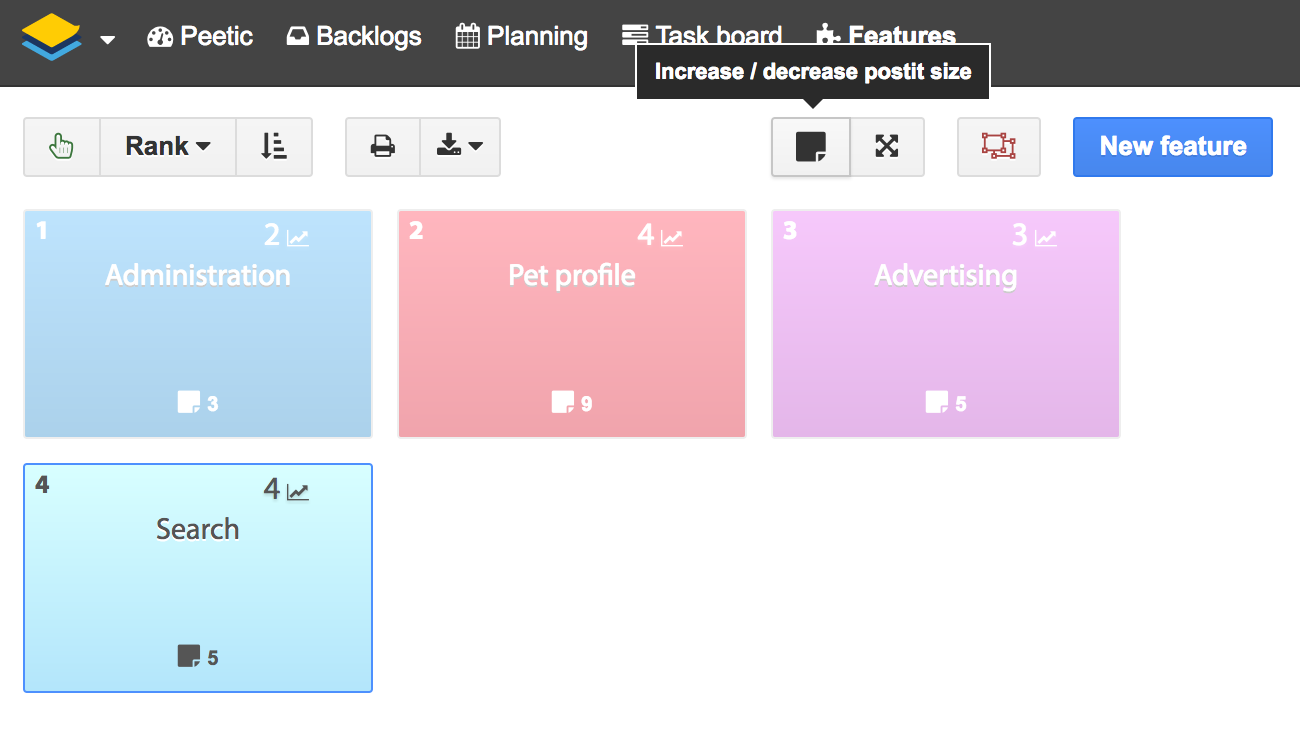1300x741 pixels.
Task: Click the yellow and blue app logo
Action: tap(51, 36)
